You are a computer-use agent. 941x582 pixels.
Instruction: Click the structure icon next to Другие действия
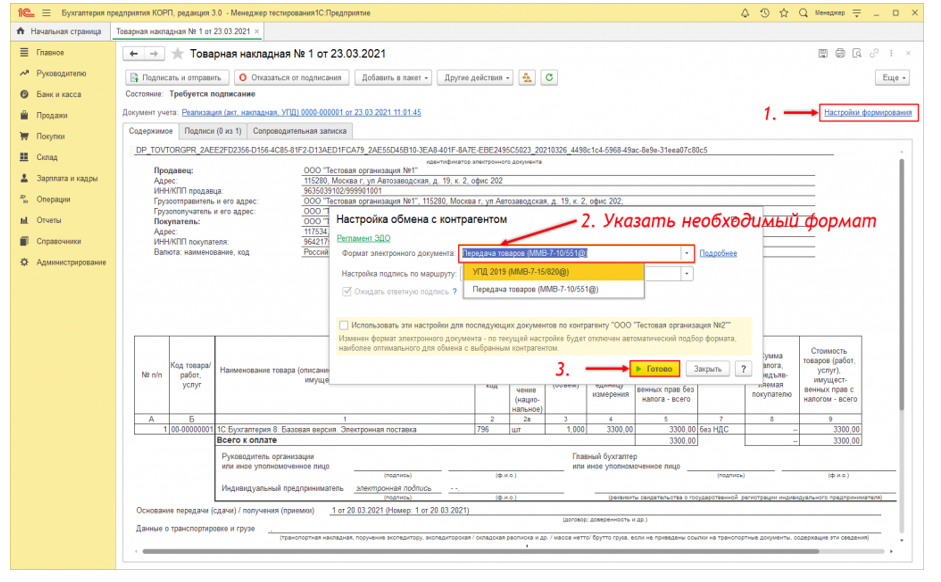(526, 77)
